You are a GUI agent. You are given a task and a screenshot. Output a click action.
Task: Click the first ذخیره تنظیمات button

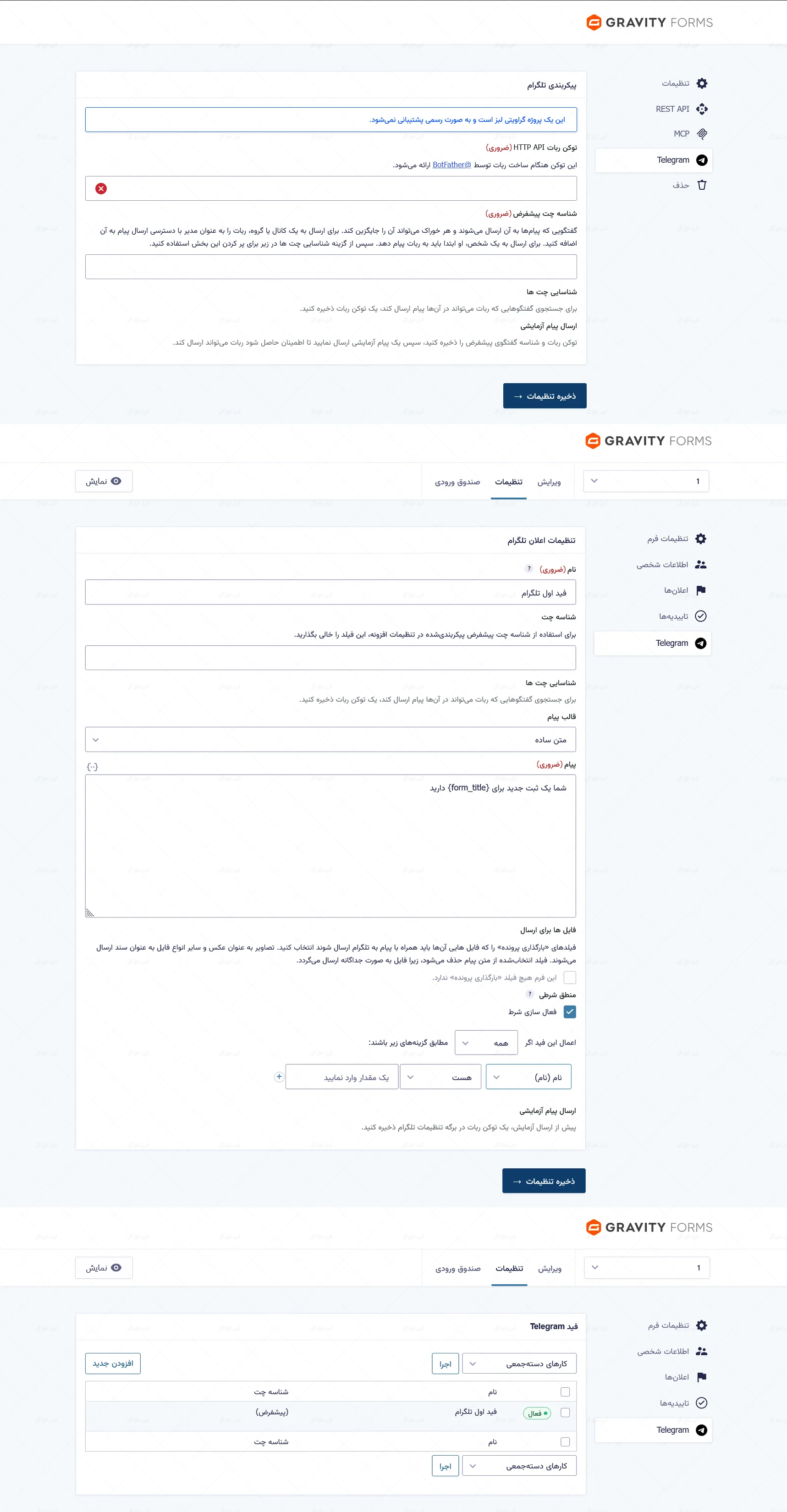point(545,396)
